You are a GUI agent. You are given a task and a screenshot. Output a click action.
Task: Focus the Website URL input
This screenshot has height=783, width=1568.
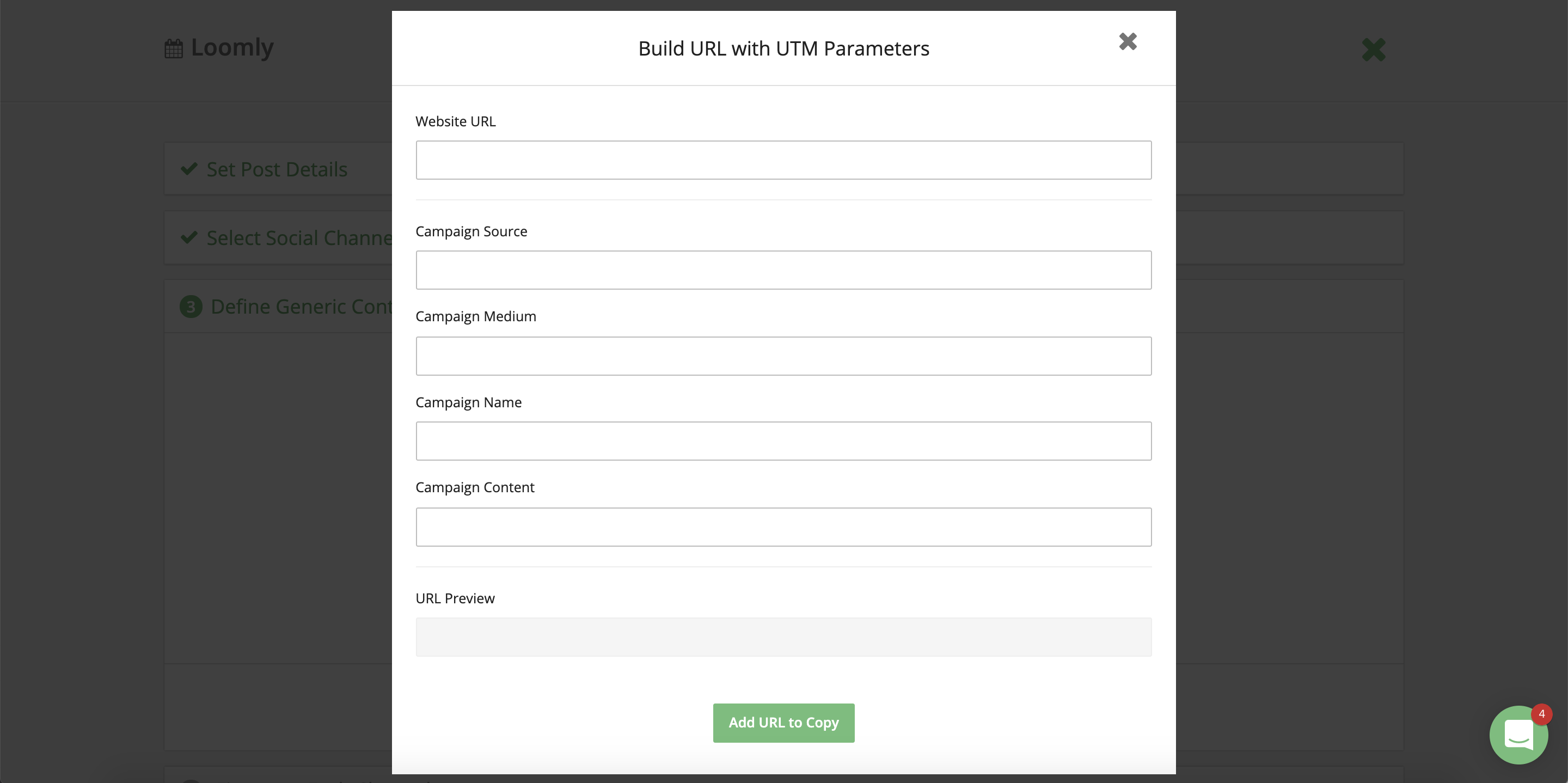[x=783, y=160]
